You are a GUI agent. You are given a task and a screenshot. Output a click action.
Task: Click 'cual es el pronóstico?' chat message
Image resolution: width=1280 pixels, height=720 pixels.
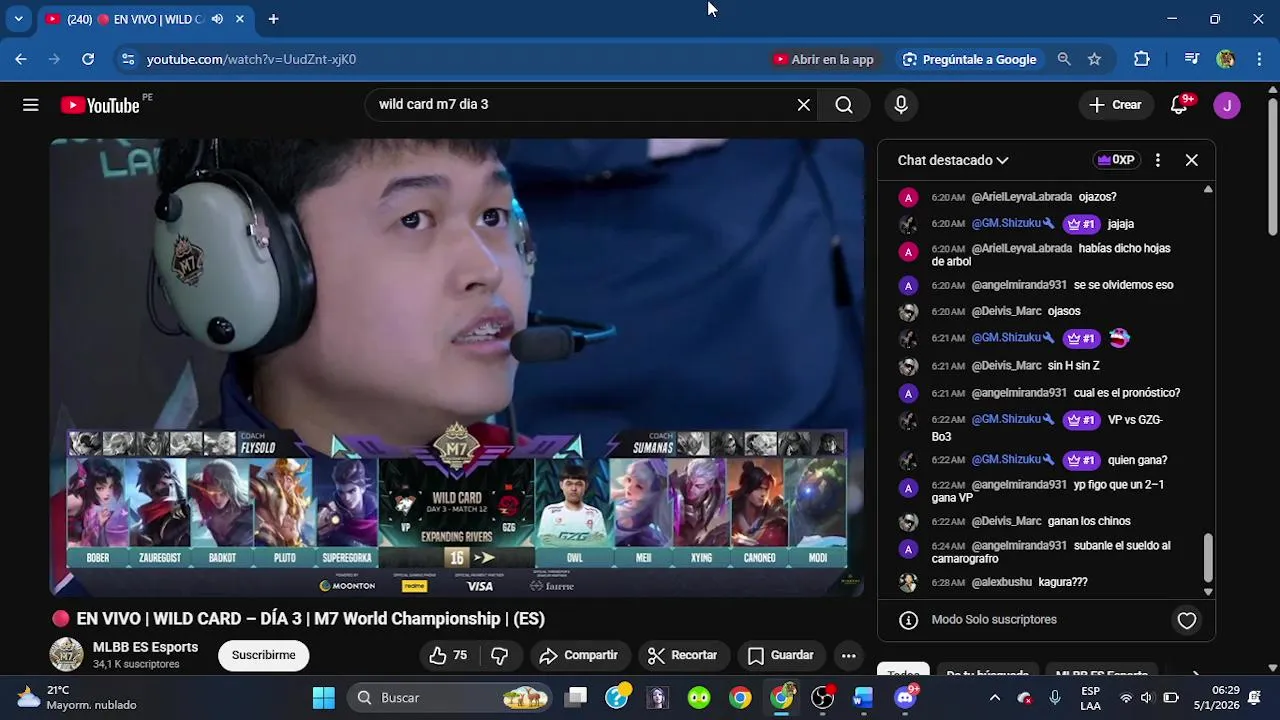(x=1127, y=393)
